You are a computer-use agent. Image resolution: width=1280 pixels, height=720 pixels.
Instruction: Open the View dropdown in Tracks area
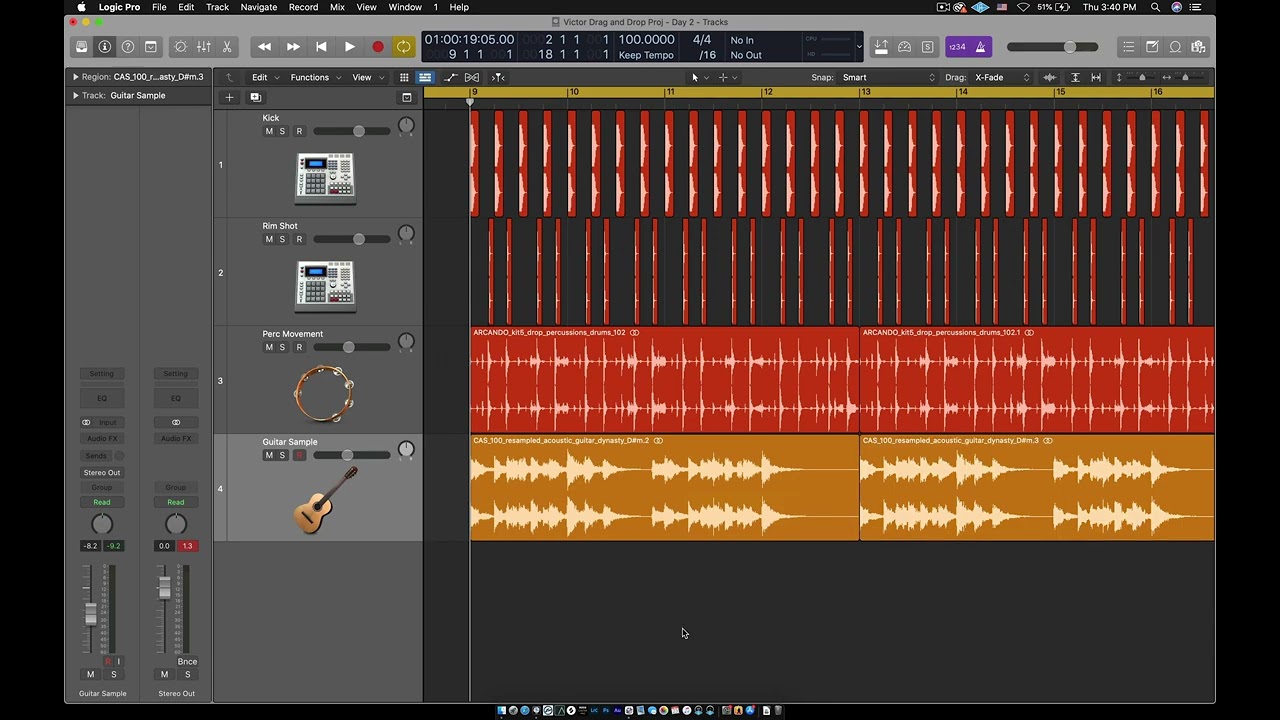[366, 77]
